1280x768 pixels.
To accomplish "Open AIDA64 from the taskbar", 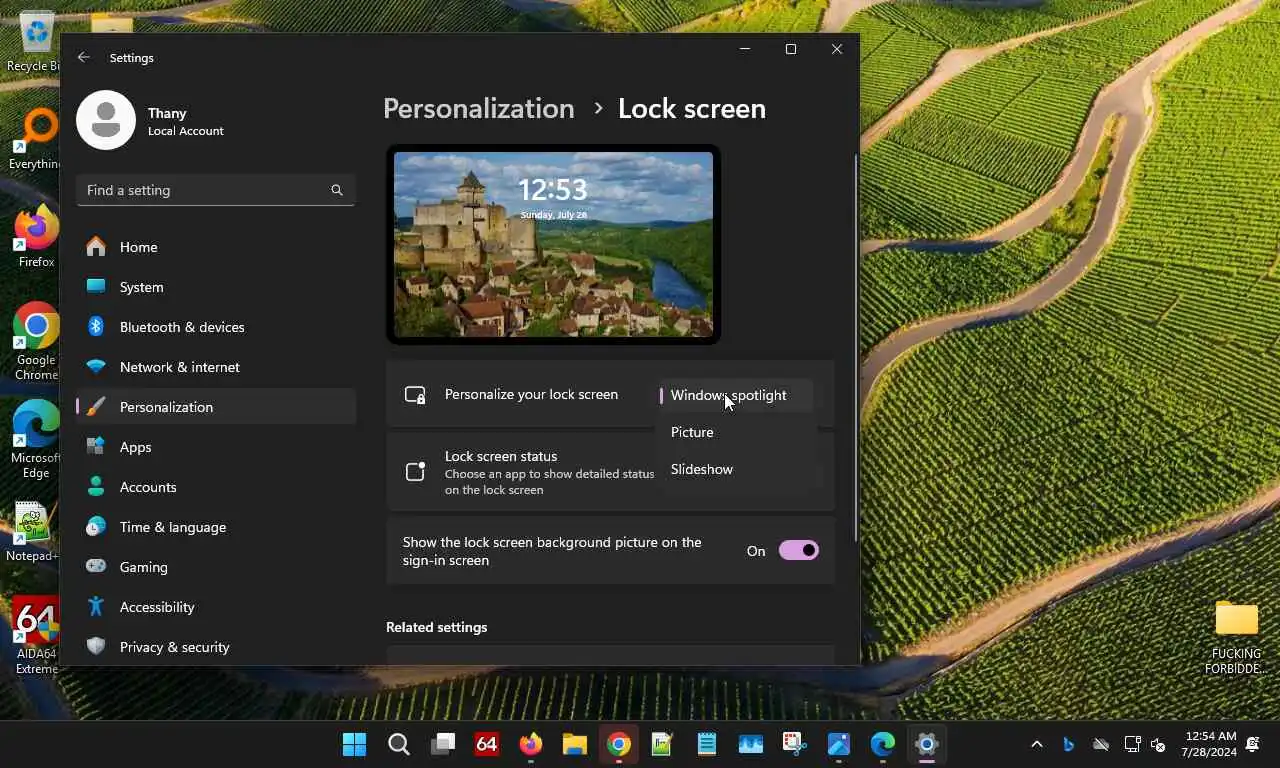I will 487,744.
